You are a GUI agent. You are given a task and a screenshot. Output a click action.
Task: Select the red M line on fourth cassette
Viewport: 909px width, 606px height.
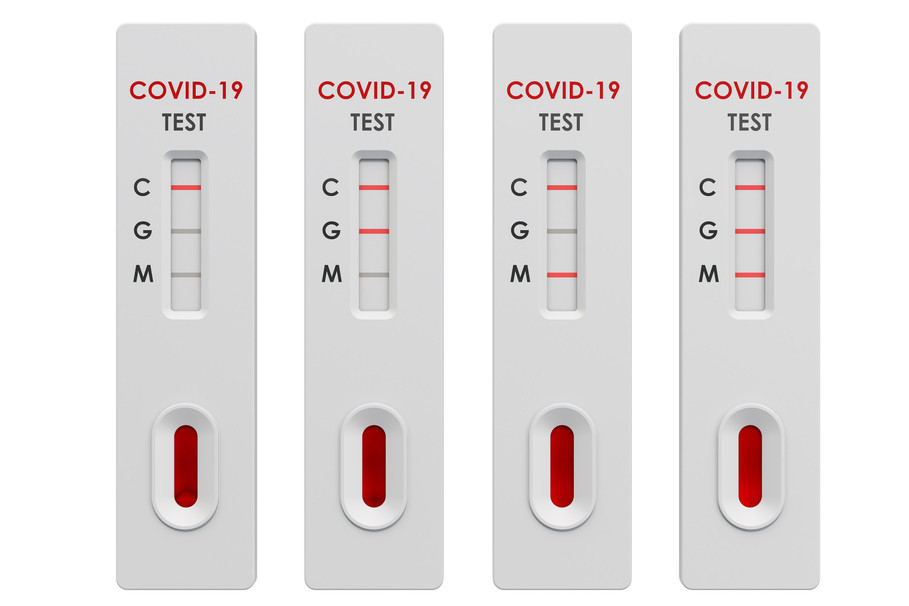click(750, 275)
